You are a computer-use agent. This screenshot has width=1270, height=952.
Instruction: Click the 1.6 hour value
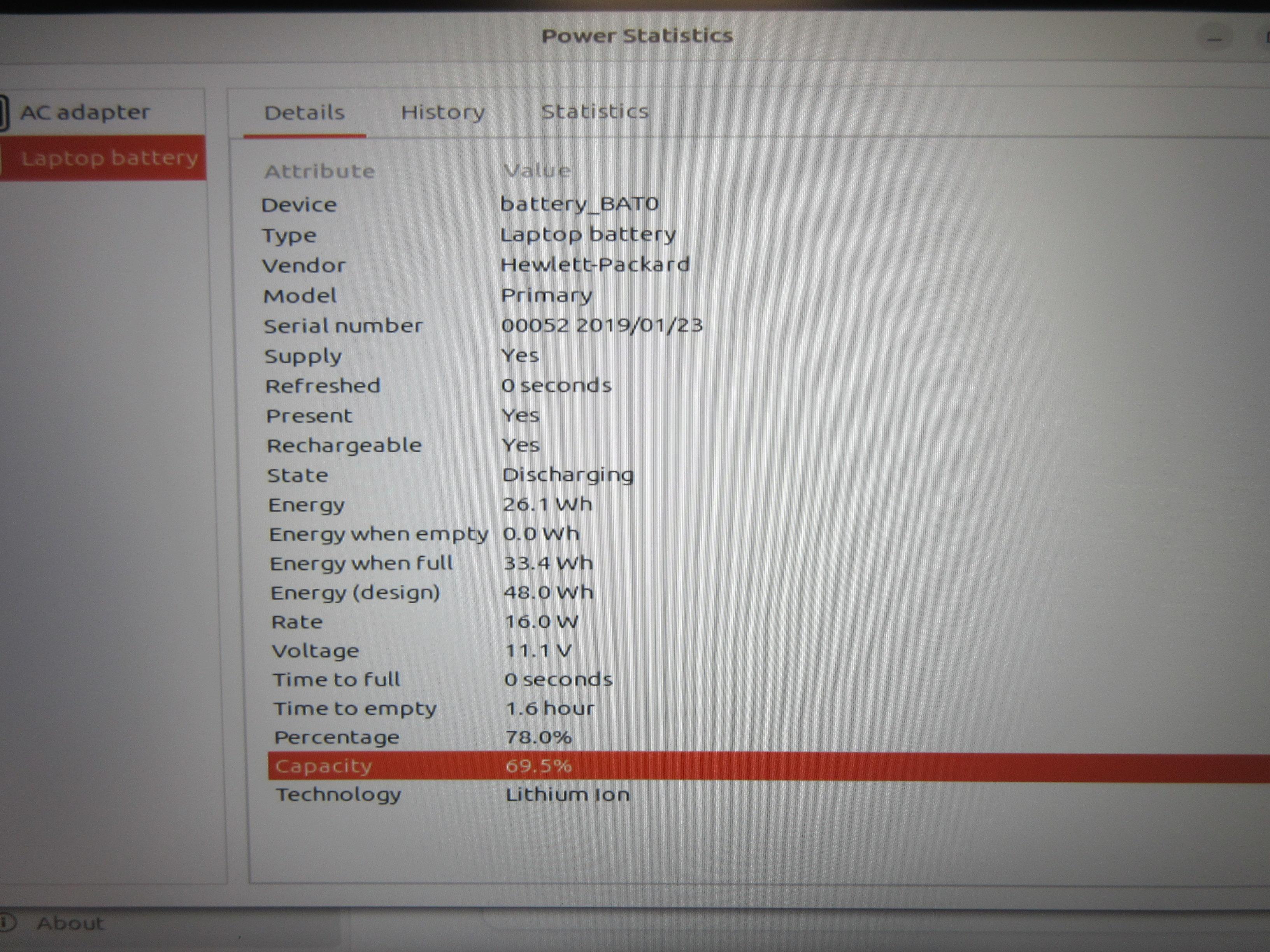point(549,708)
